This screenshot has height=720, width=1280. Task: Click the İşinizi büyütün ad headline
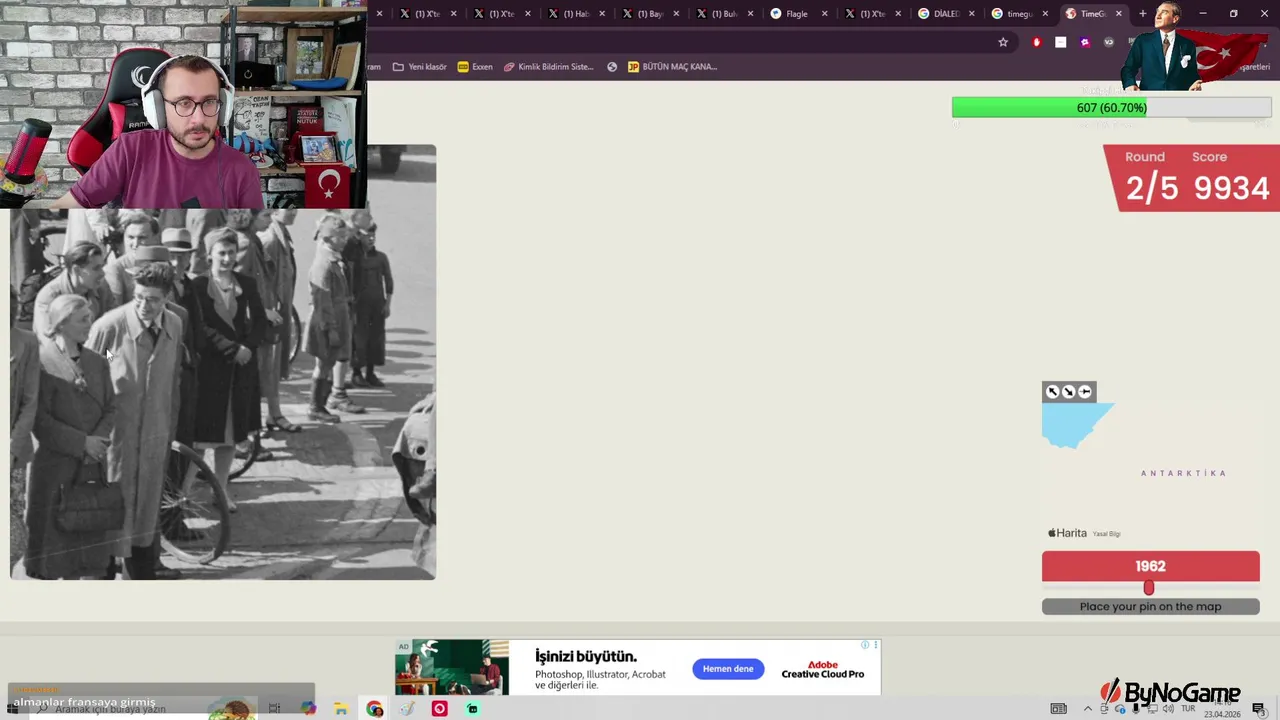coord(586,656)
